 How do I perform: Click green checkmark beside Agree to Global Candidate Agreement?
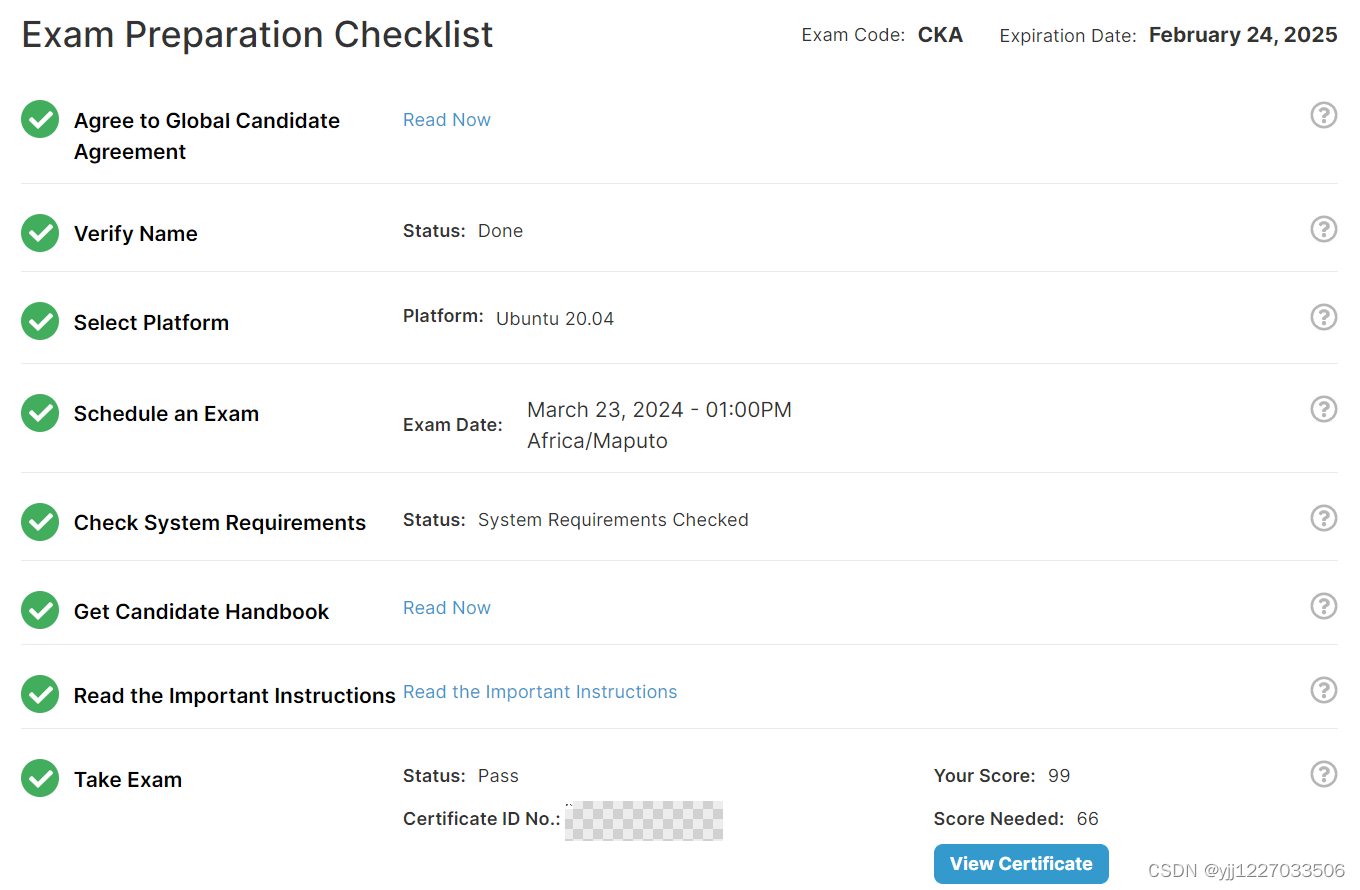coord(40,120)
